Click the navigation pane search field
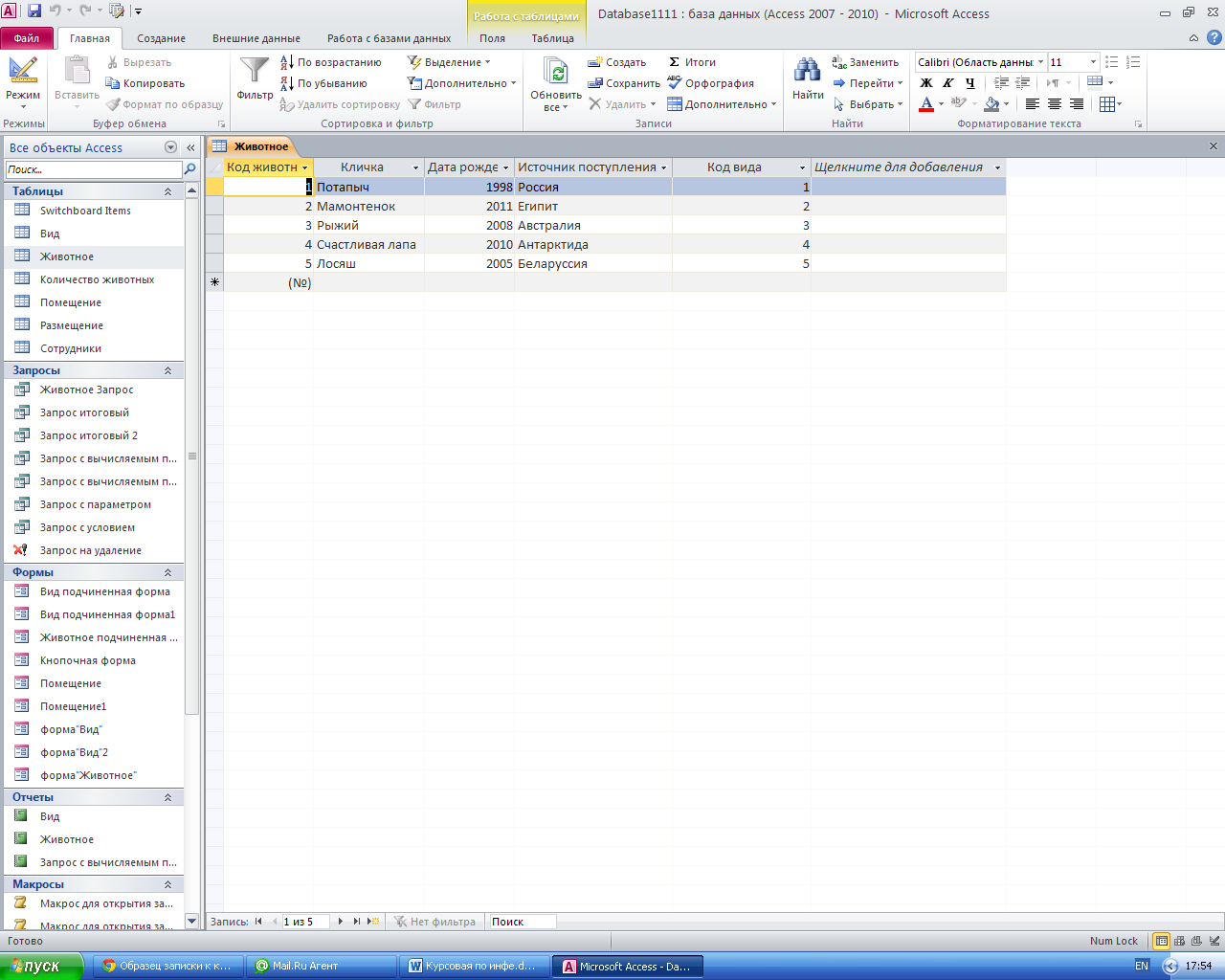Viewport: 1225px width, 980px height. (93, 169)
